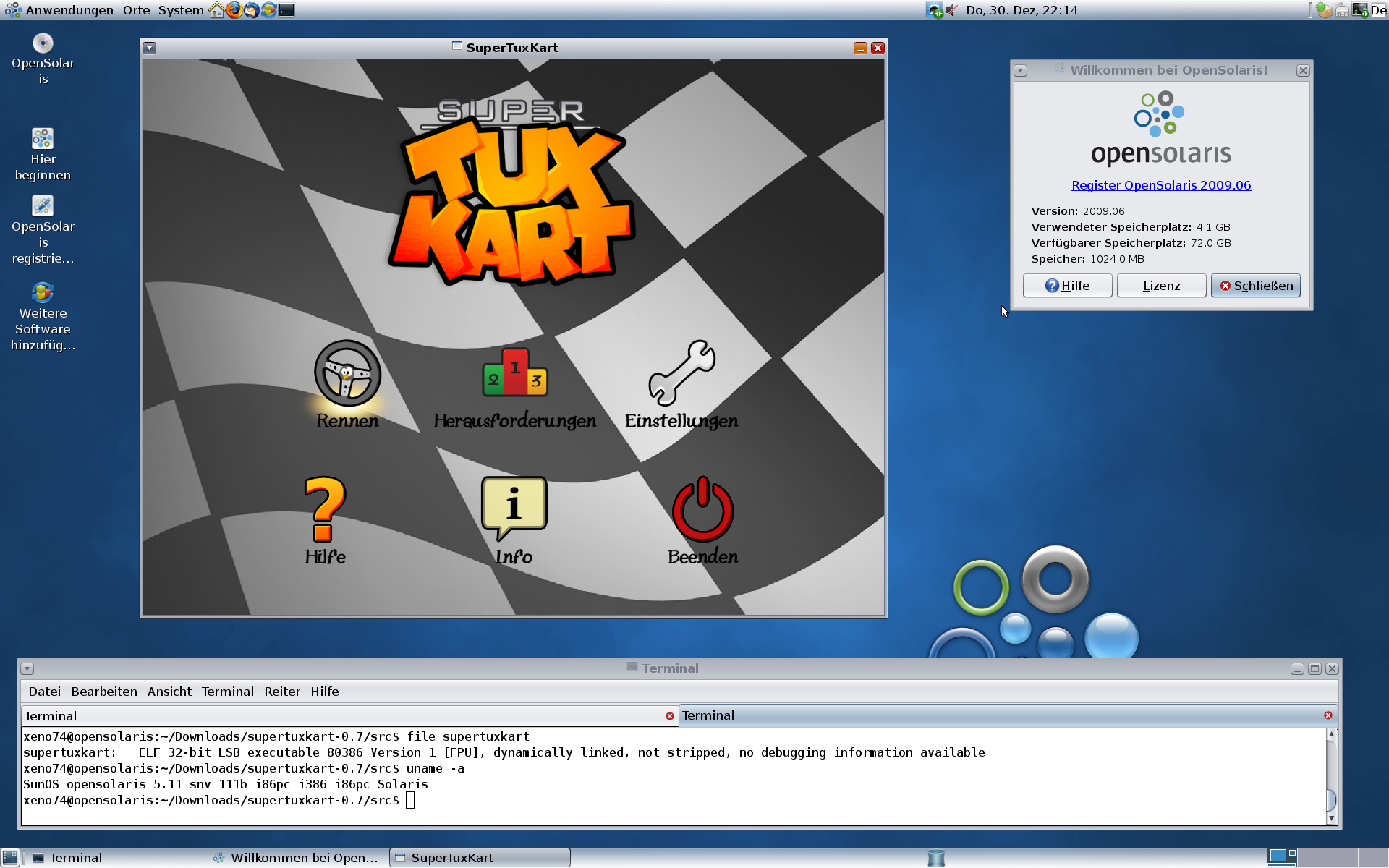Open System menu
The width and height of the screenshot is (1389, 868).
point(181,10)
